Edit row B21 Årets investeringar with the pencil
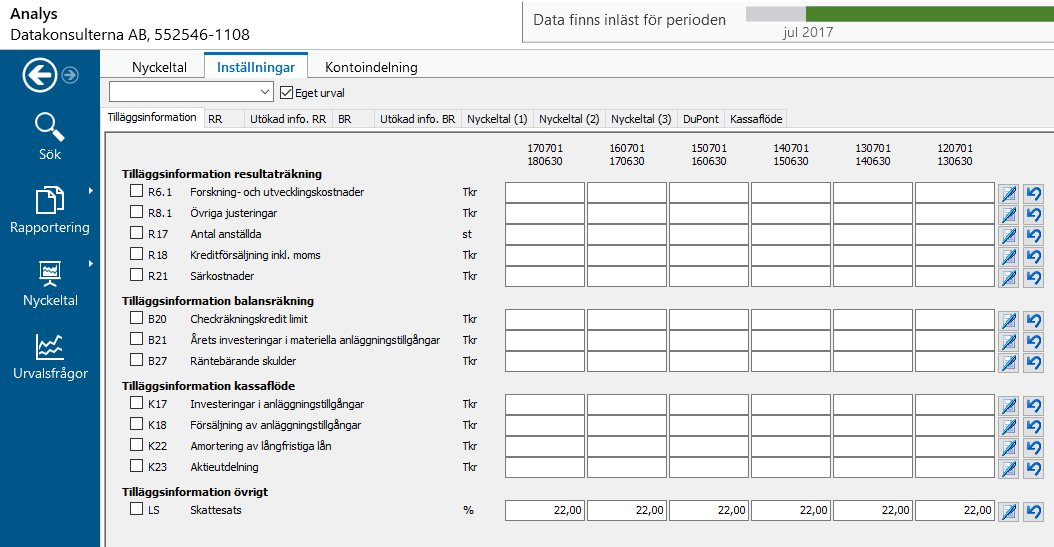The image size is (1054, 547). (1008, 341)
